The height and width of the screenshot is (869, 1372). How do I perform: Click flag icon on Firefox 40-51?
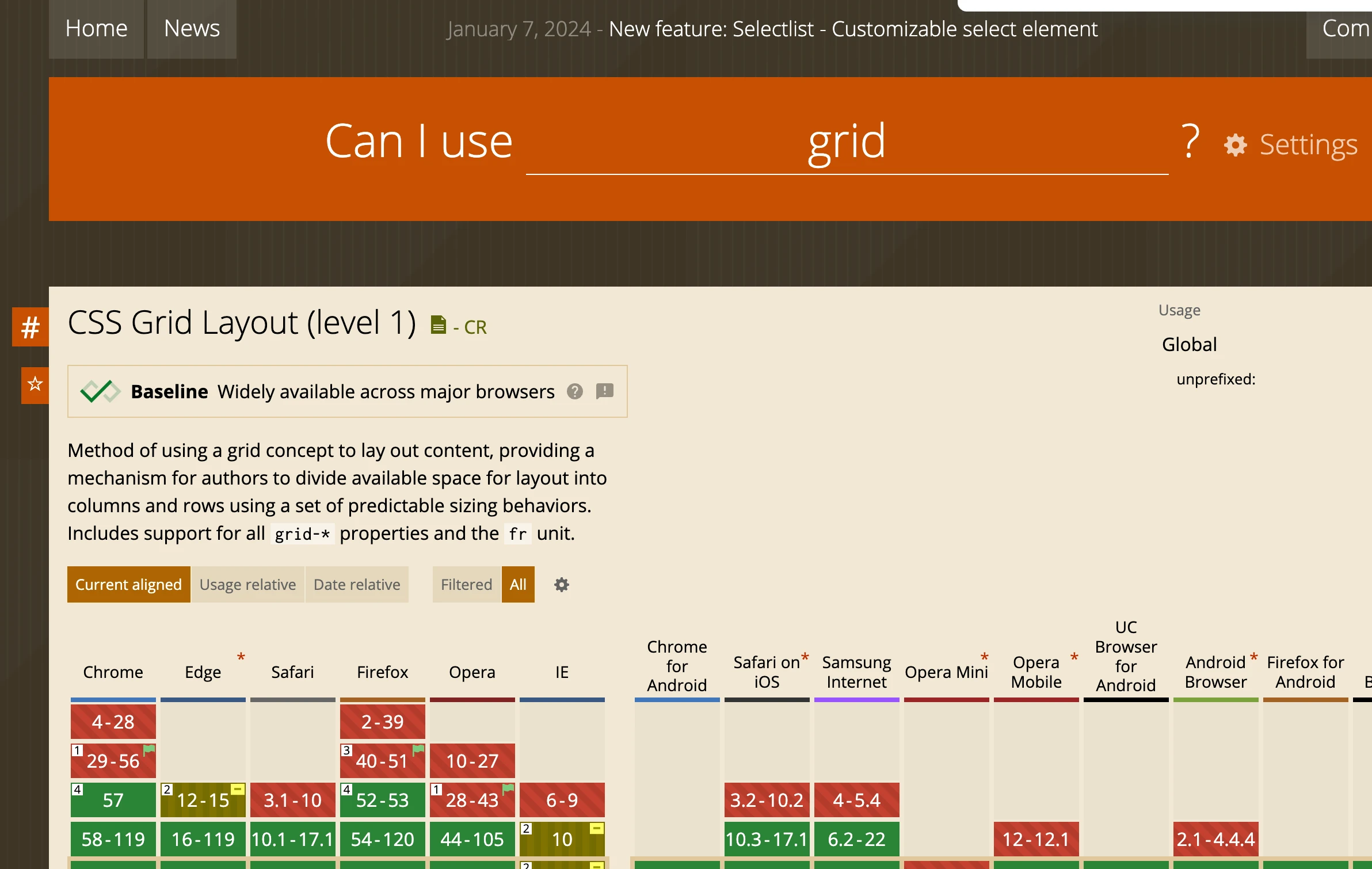coord(418,750)
